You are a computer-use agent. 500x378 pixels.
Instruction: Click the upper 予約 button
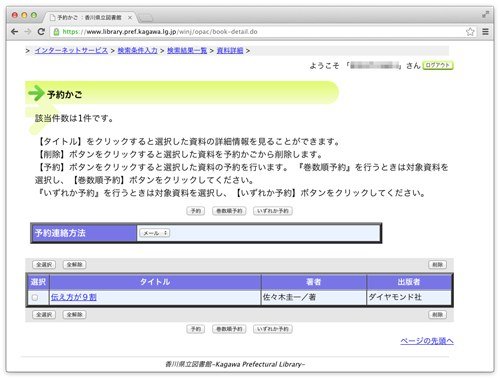point(196,211)
